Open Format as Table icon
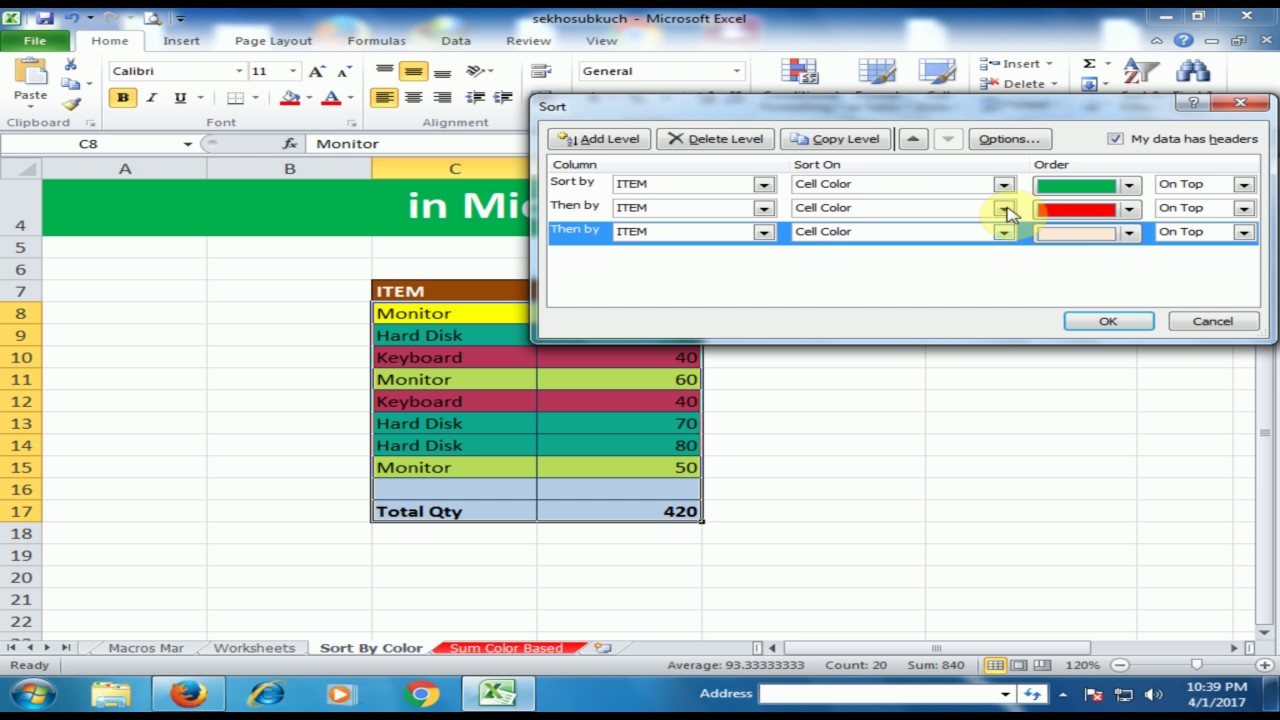 [x=876, y=72]
